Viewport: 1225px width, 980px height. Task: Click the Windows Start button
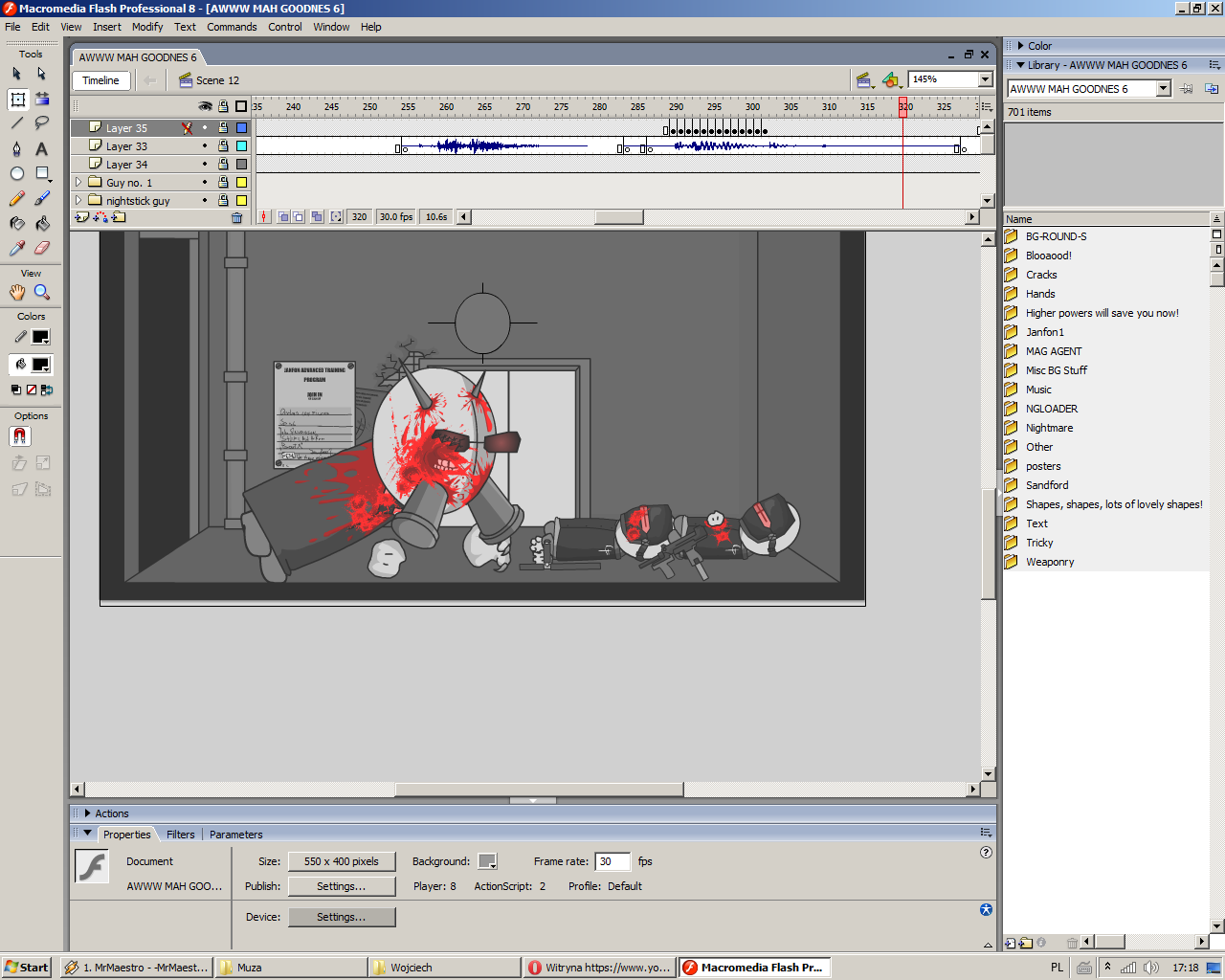point(26,968)
